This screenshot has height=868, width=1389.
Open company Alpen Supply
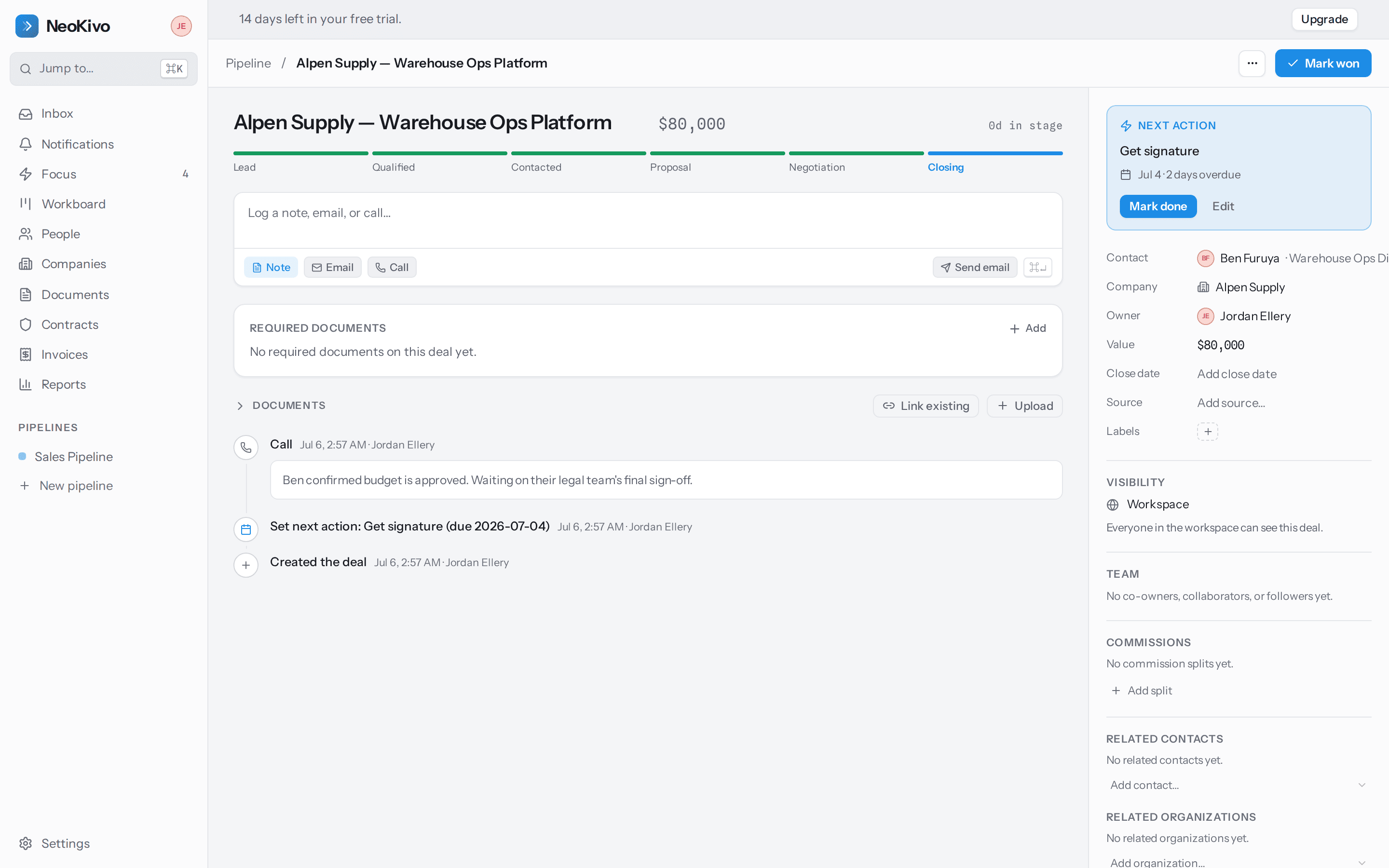tap(1250, 287)
